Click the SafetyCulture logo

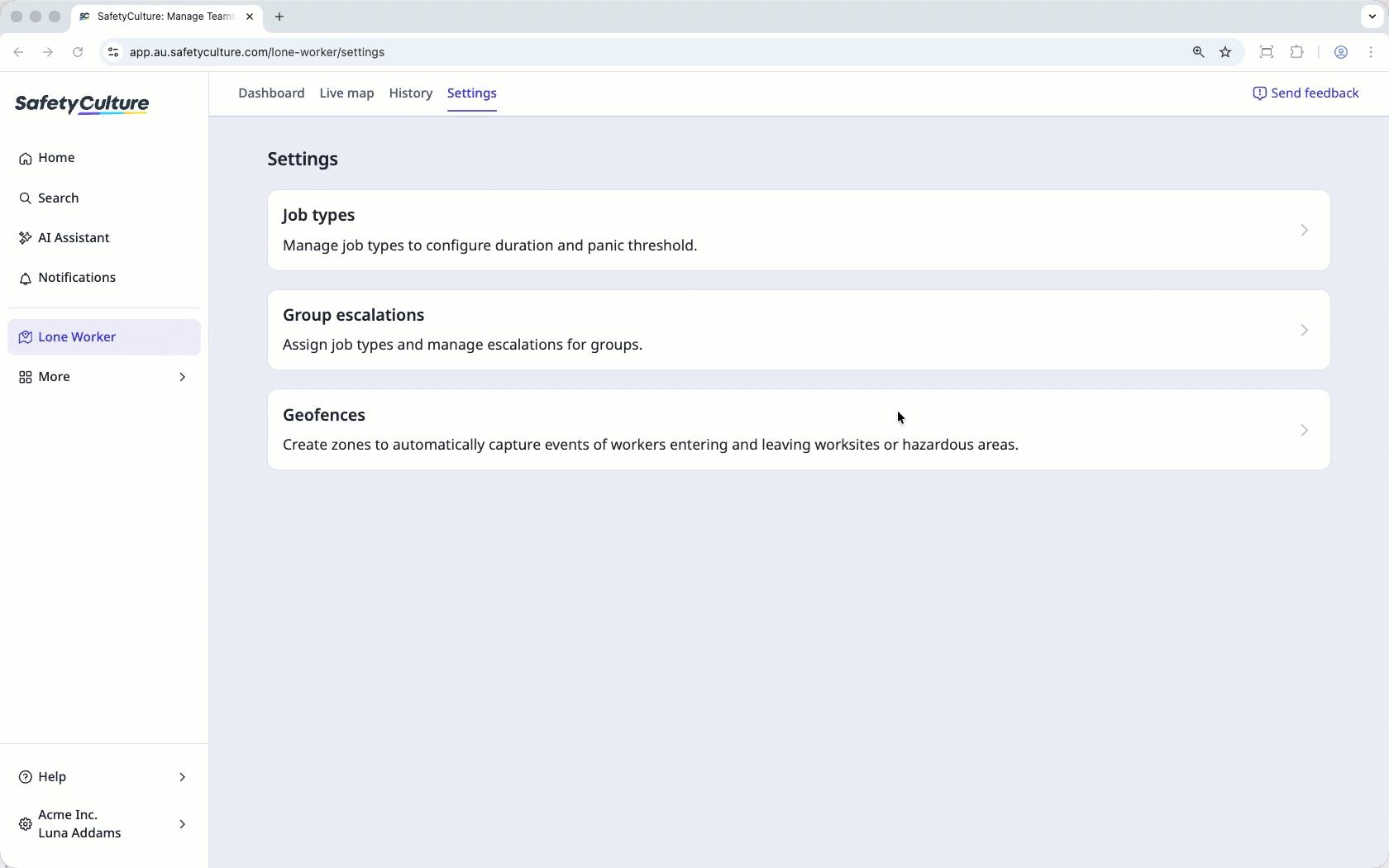[82, 104]
